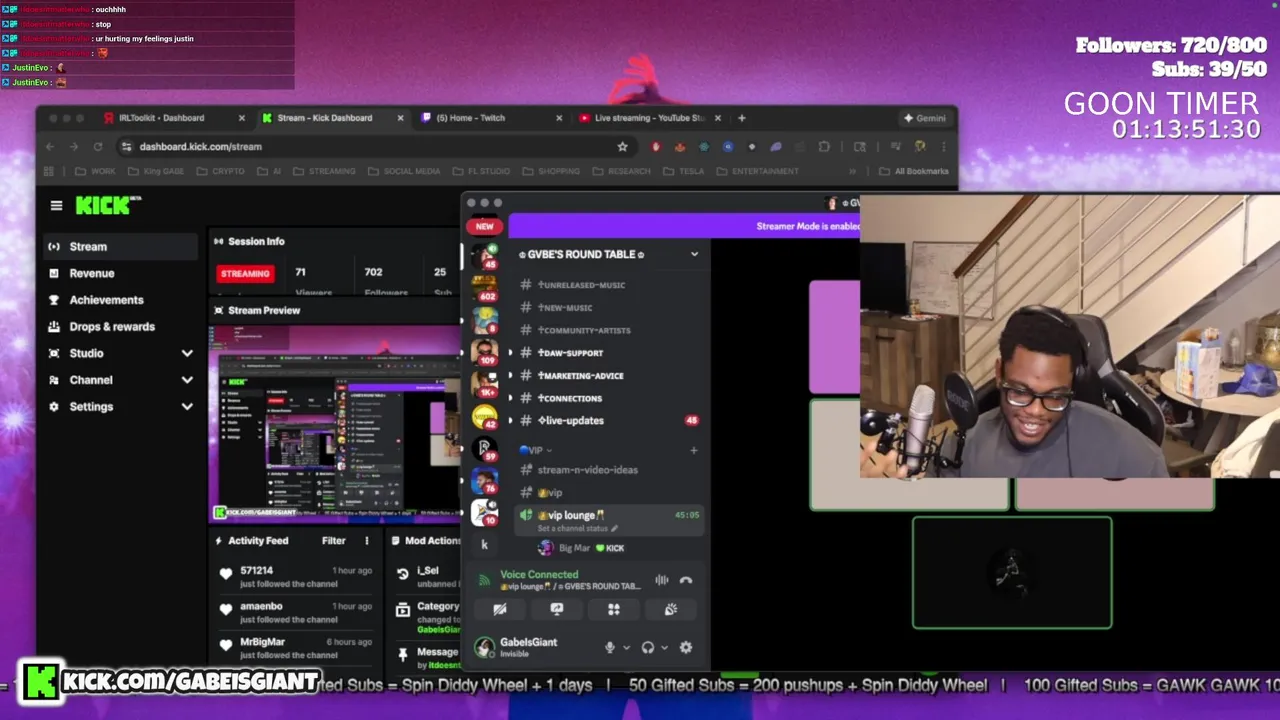Click heart icon next to amaenbo
Screen dimensions: 1280x720
click(x=226, y=609)
